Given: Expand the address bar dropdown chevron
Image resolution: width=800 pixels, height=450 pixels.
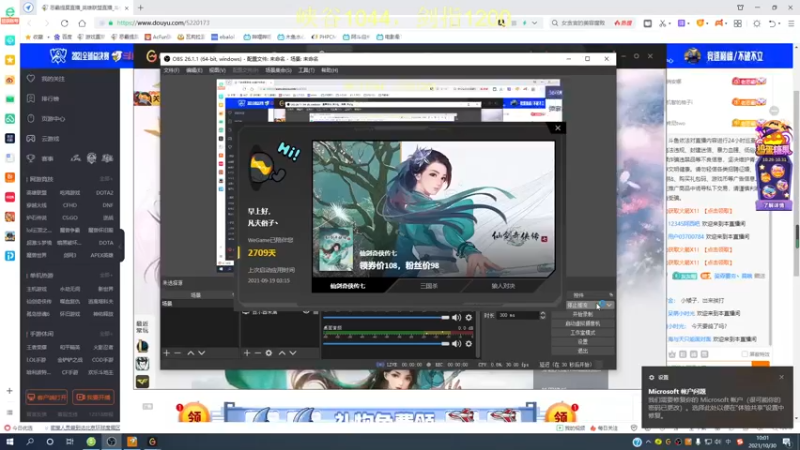Looking at the screenshot, I should 534,23.
